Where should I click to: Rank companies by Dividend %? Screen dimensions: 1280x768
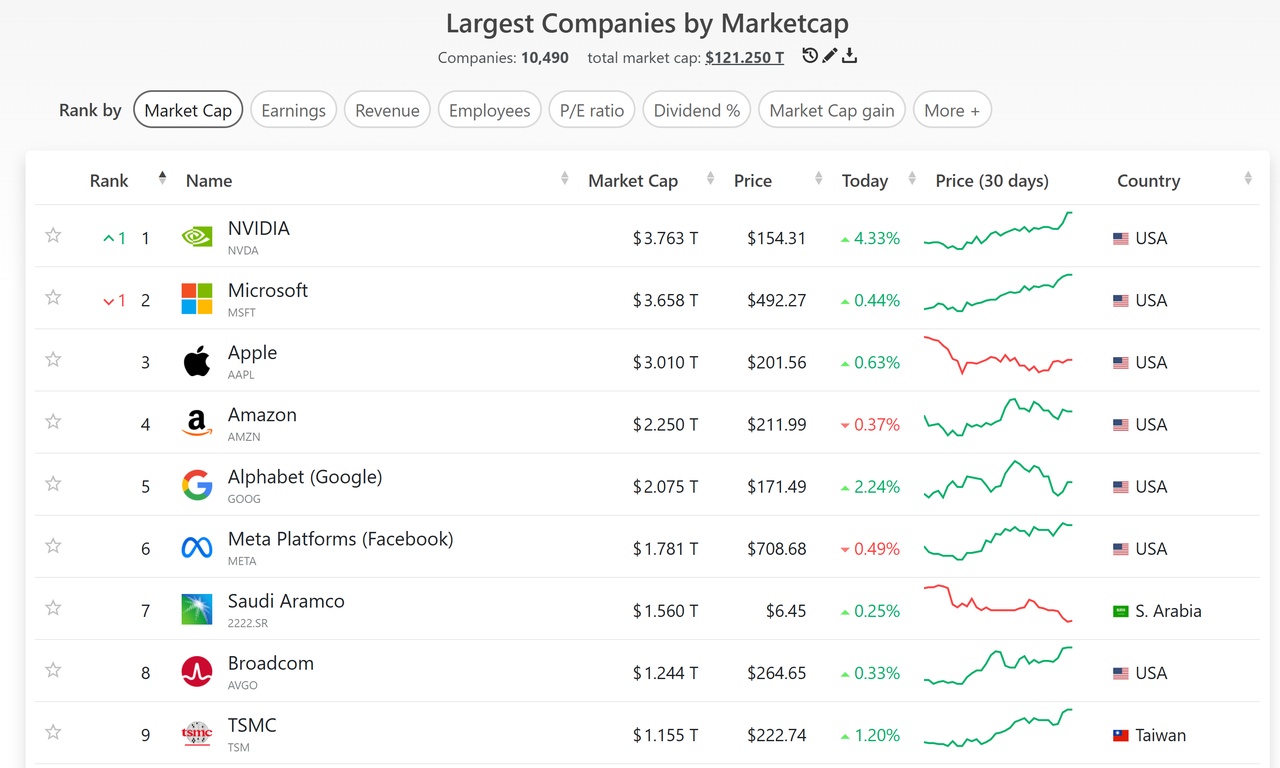click(697, 110)
